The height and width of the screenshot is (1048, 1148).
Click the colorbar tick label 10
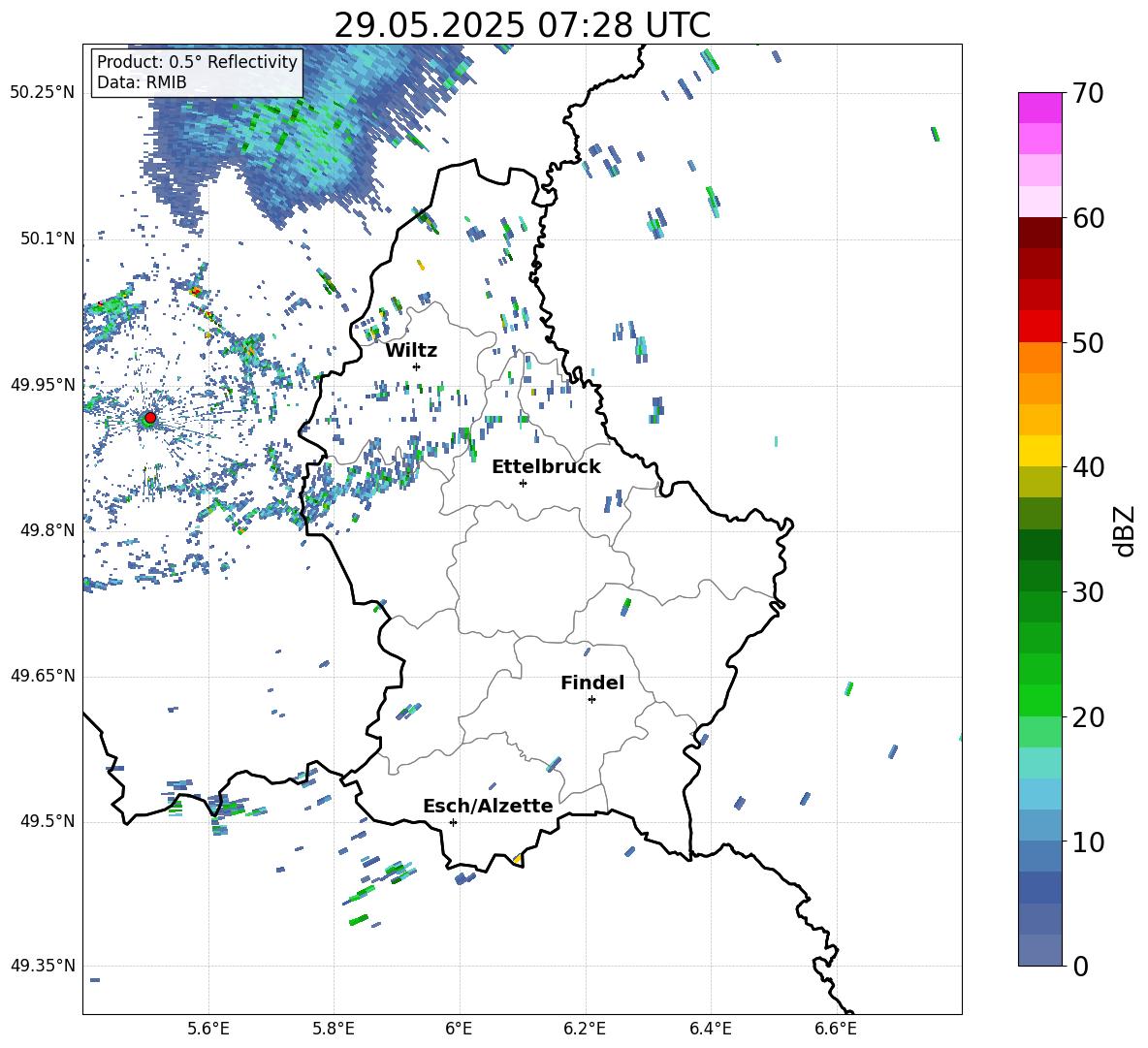click(1088, 842)
